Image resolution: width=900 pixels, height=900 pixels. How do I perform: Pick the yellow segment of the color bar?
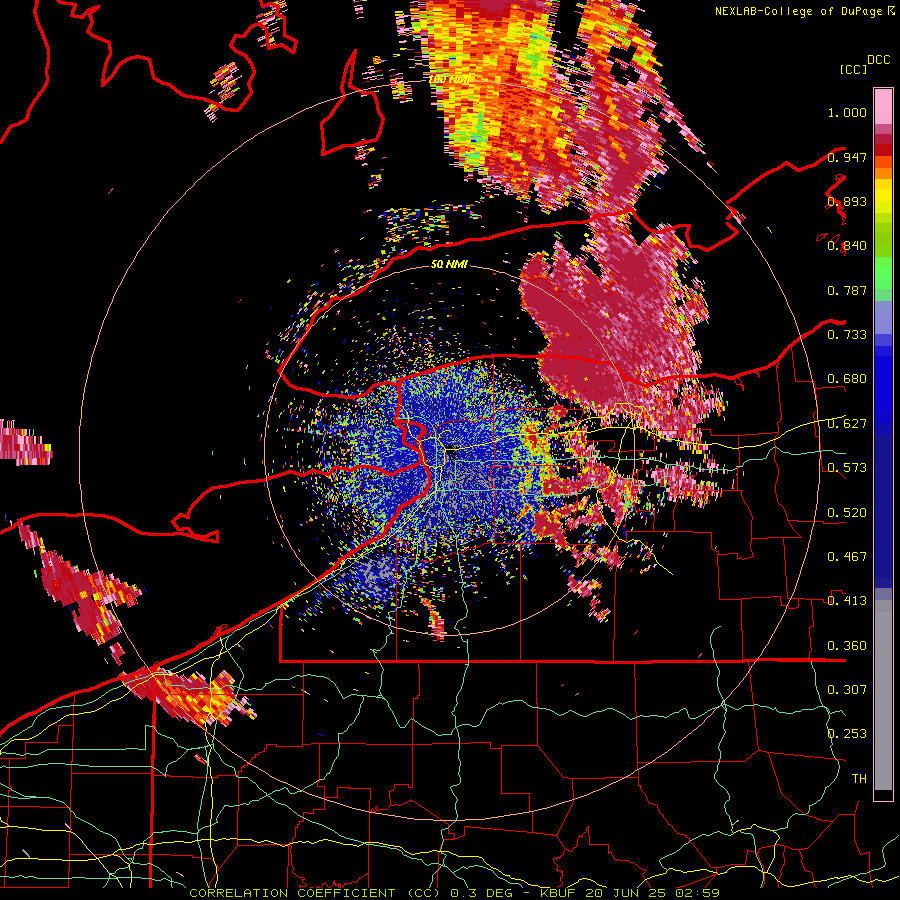883,197
